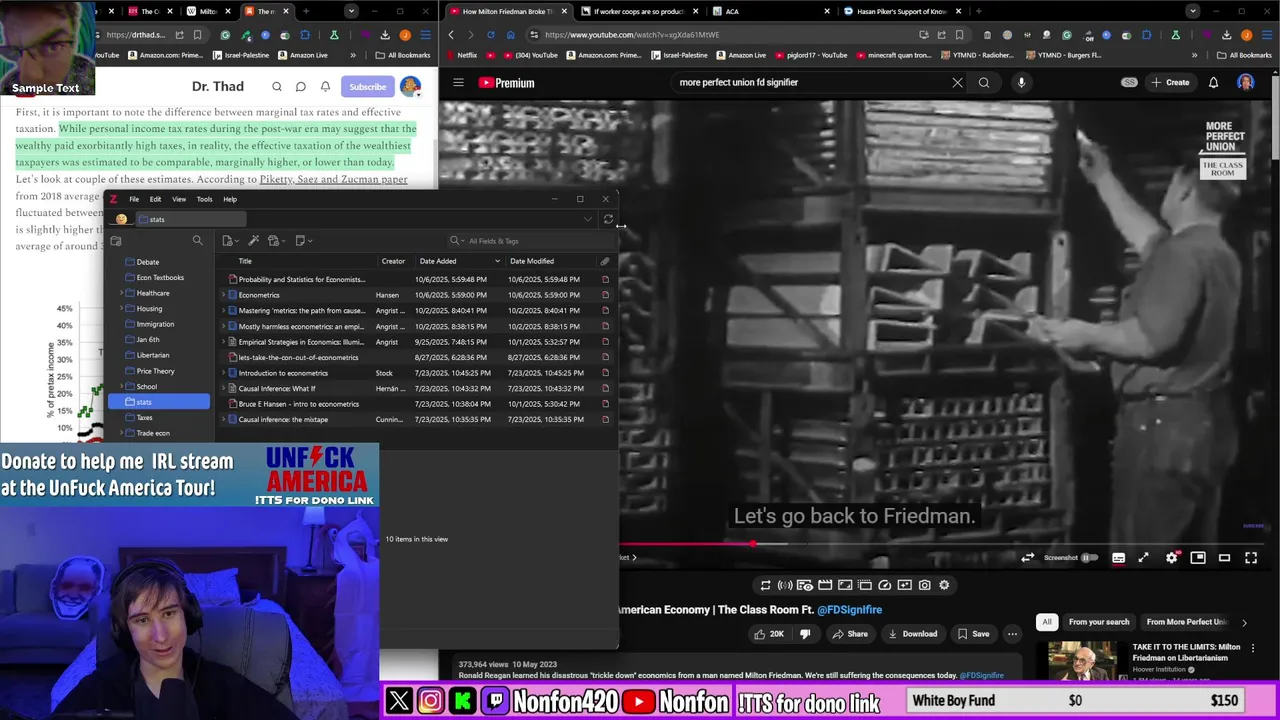This screenshot has height=720, width=1280.
Task: Open Zotero File menu
Action: pyautogui.click(x=134, y=199)
